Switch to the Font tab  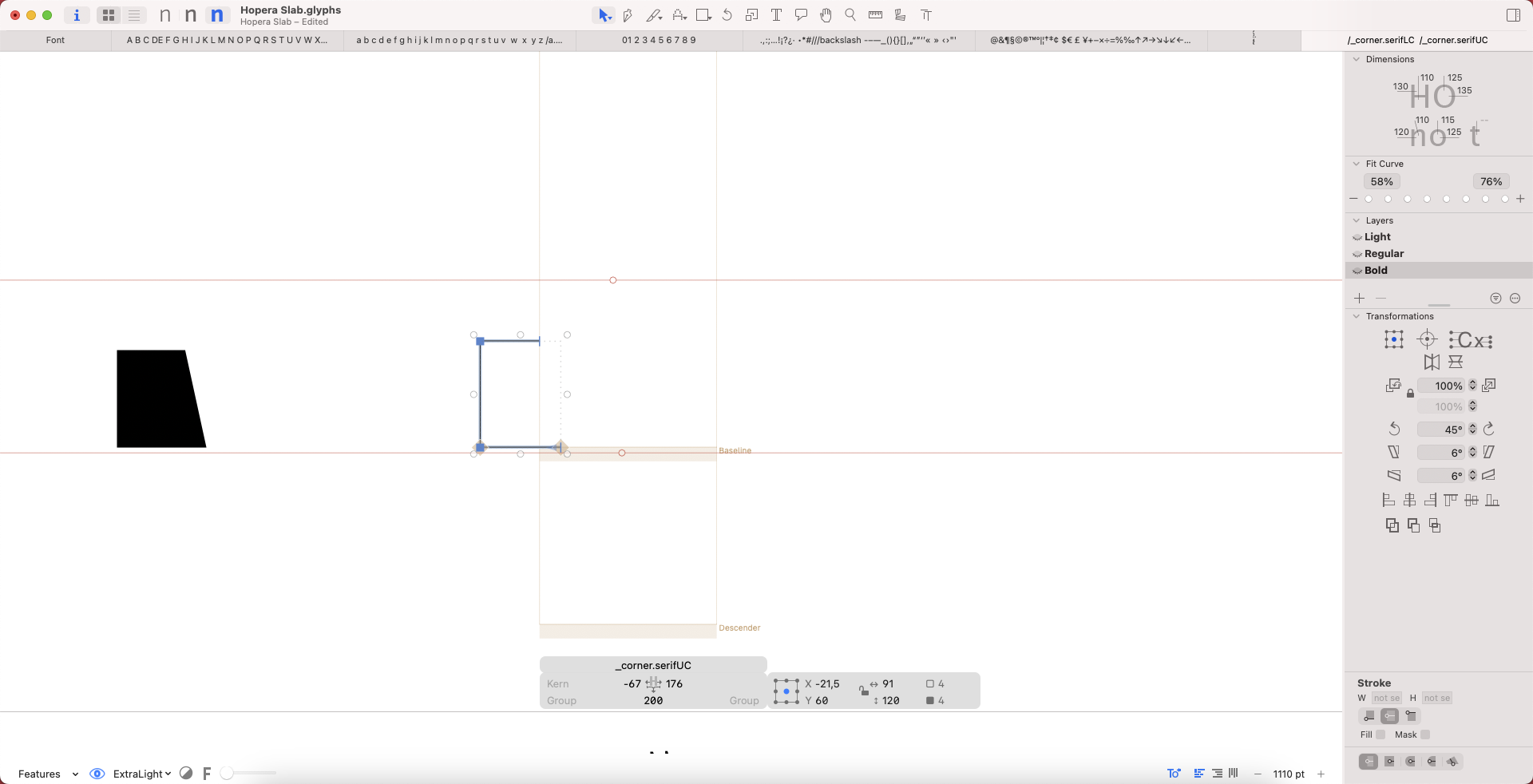pyautogui.click(x=55, y=40)
